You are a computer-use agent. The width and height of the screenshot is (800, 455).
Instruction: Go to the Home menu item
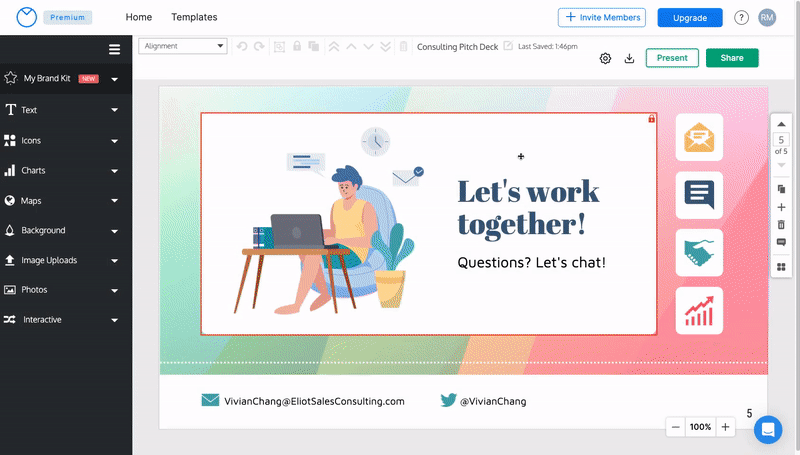[139, 17]
